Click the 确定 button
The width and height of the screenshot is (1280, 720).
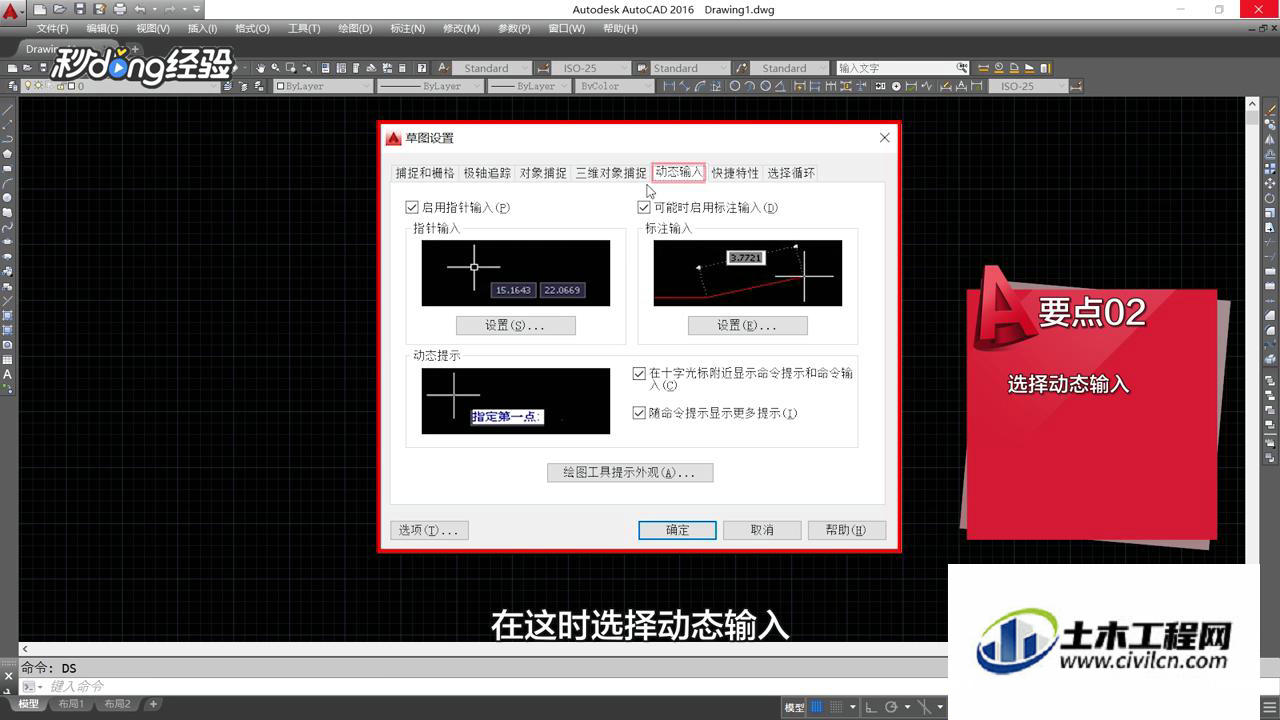pos(677,530)
